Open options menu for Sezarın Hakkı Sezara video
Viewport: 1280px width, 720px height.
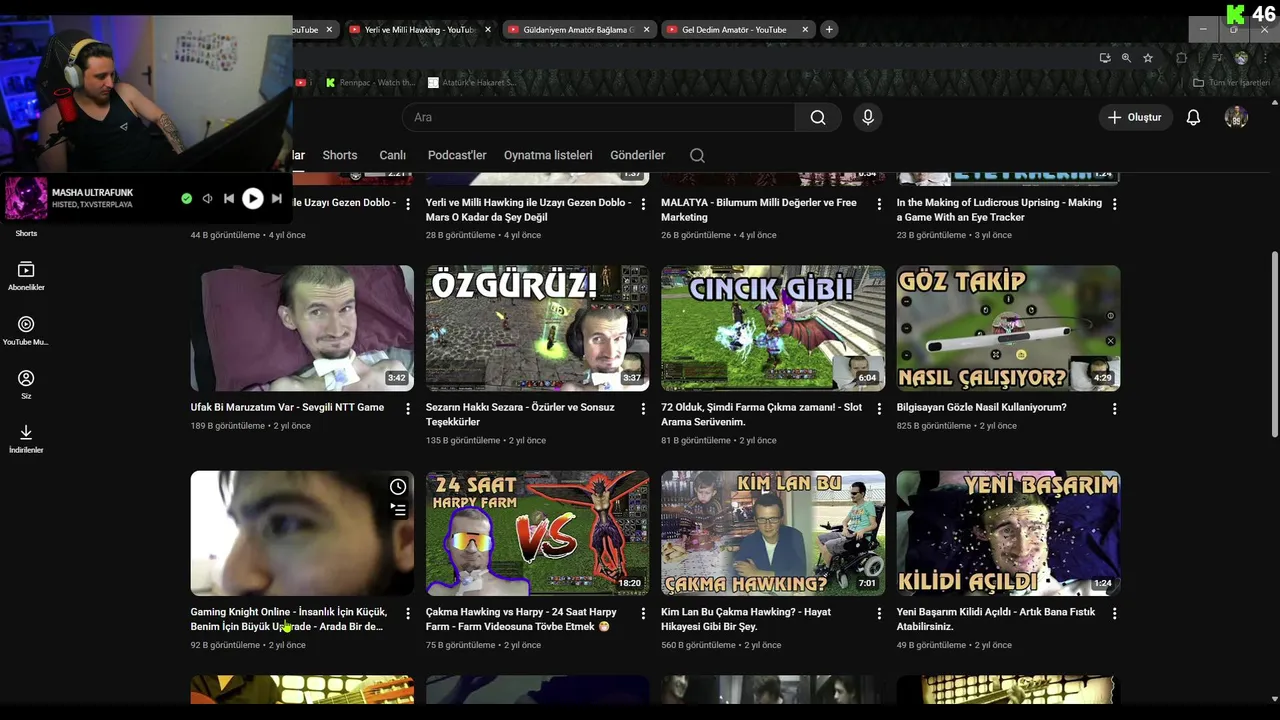[643, 409]
